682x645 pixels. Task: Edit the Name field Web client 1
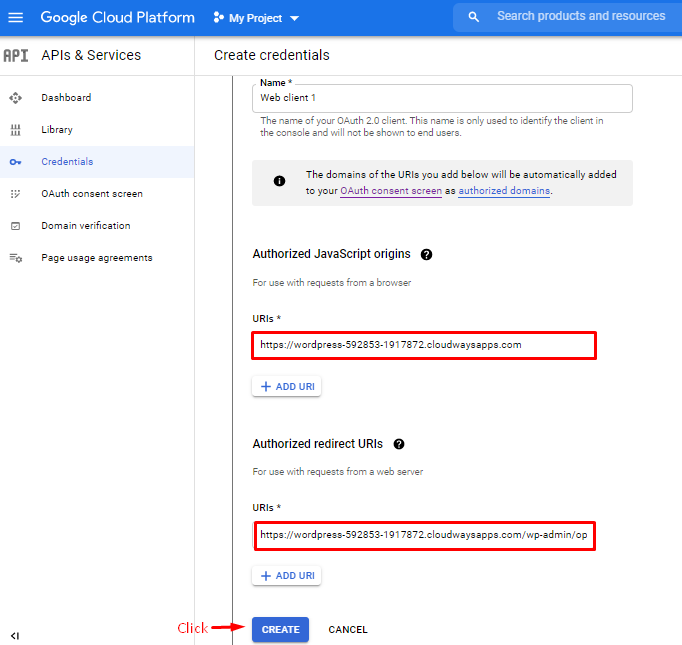click(x=442, y=98)
